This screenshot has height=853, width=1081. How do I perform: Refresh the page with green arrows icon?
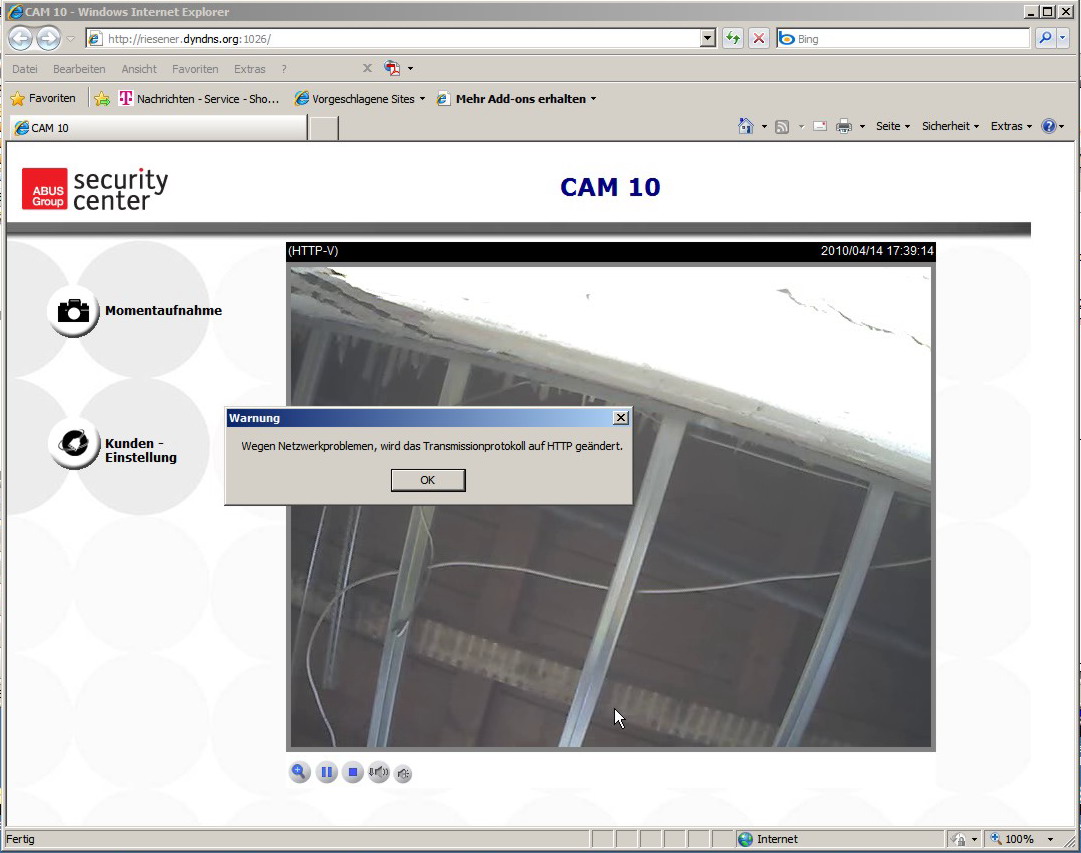click(733, 39)
